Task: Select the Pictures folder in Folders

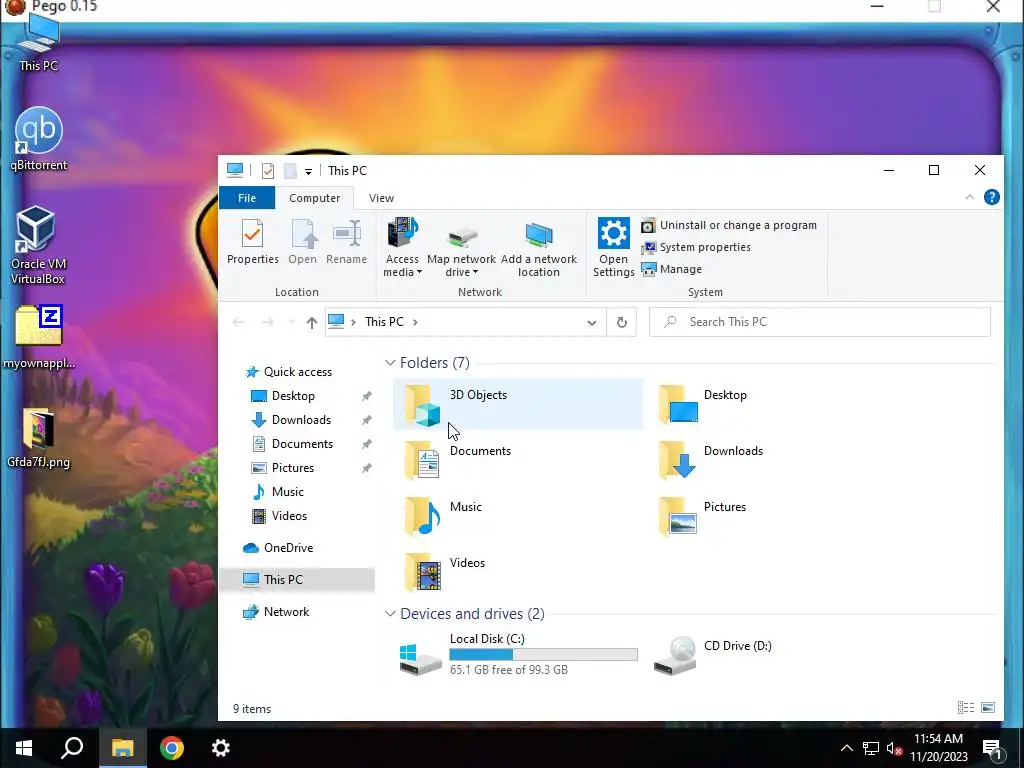Action: [x=771, y=516]
